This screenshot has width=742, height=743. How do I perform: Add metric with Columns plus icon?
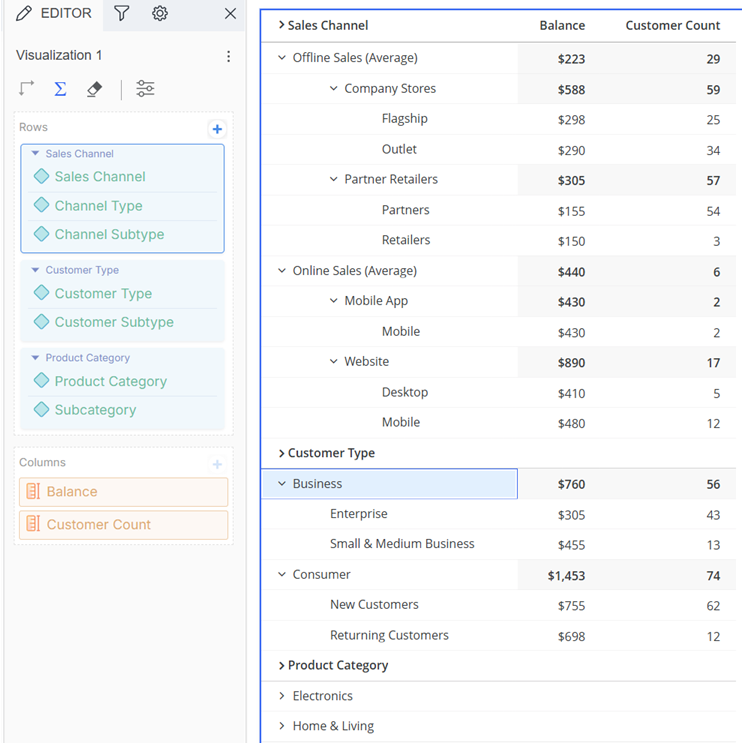[217, 464]
